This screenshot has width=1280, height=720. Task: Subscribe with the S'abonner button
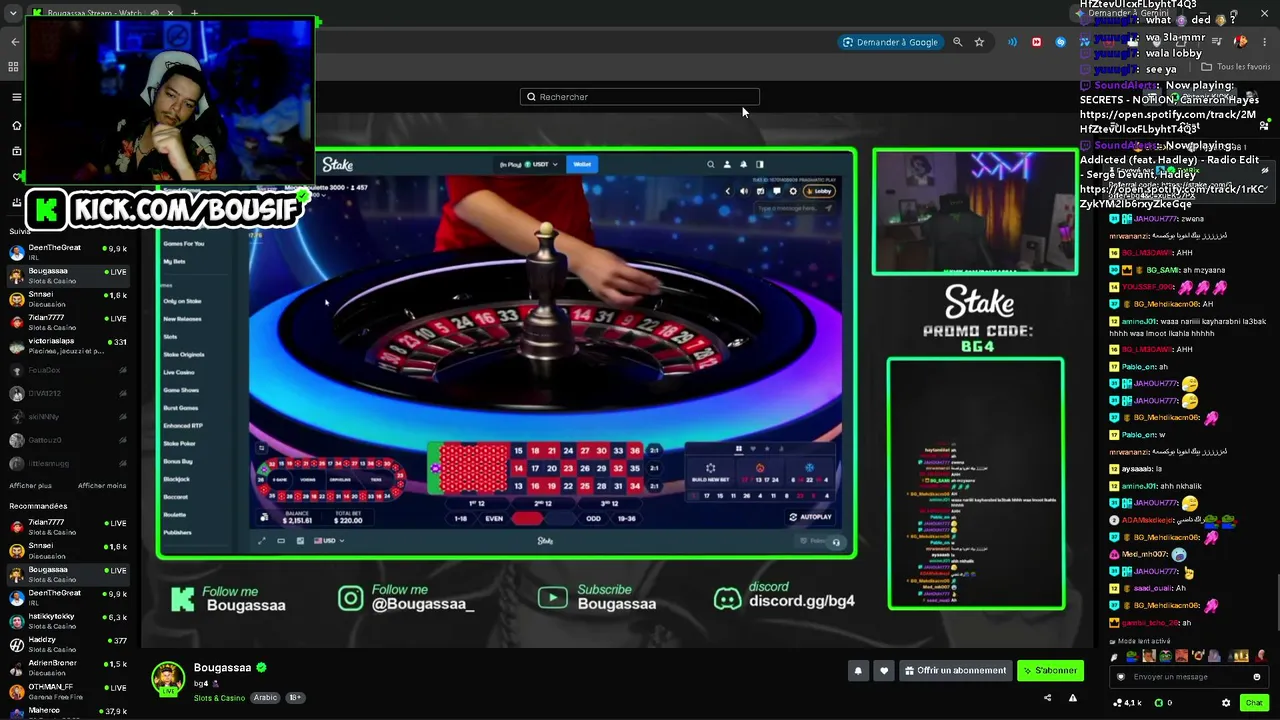coord(1050,671)
